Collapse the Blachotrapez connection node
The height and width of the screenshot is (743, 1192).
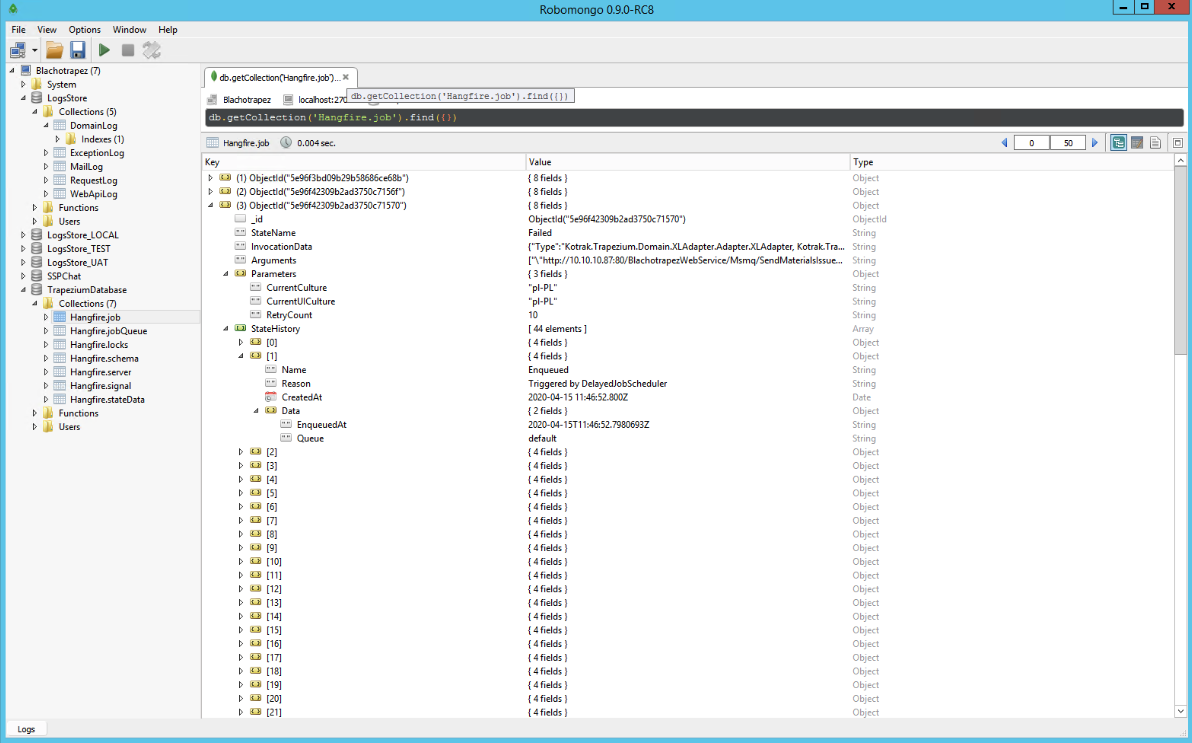[11, 71]
